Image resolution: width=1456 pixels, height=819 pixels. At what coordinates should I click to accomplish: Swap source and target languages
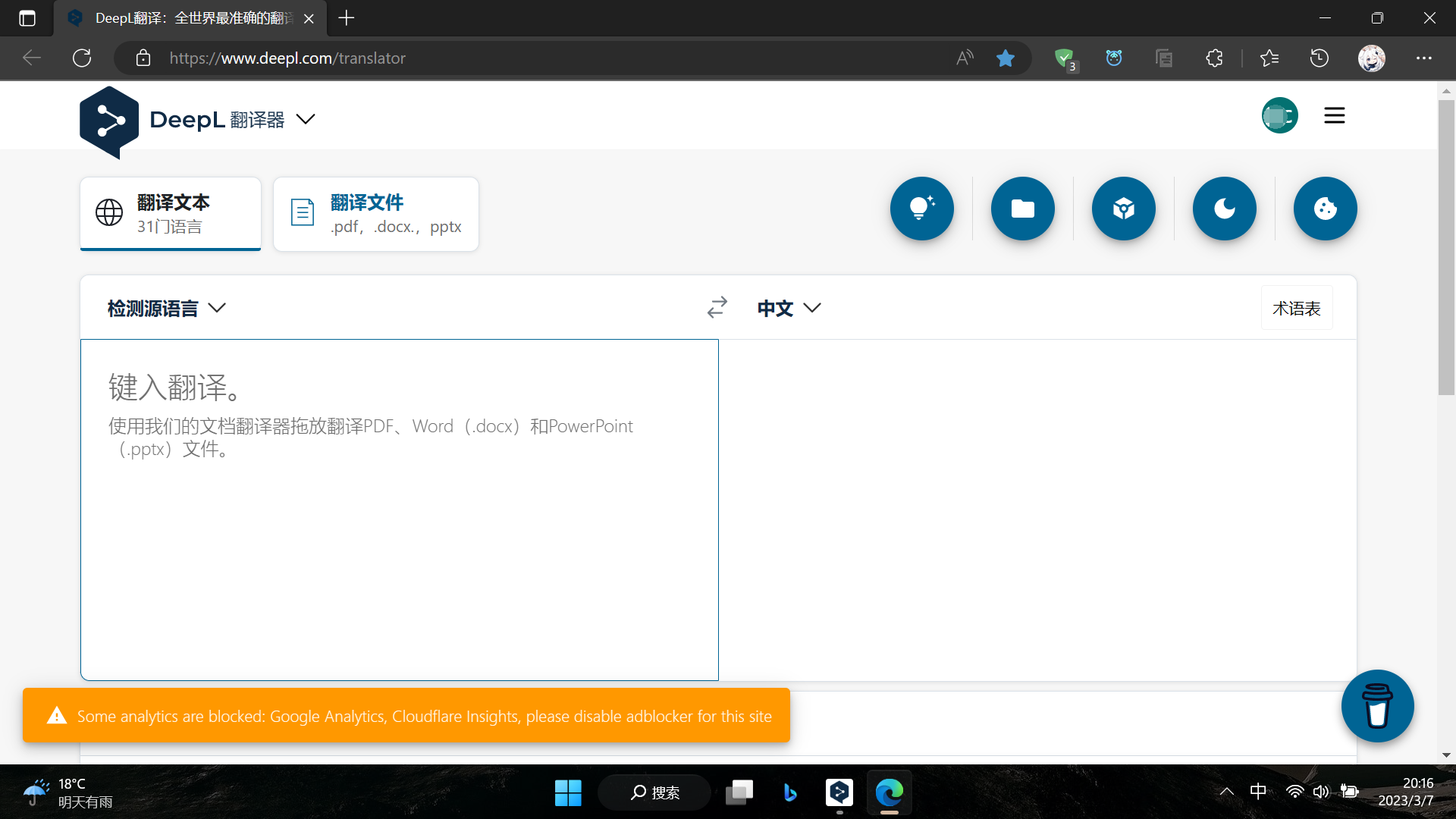click(717, 307)
